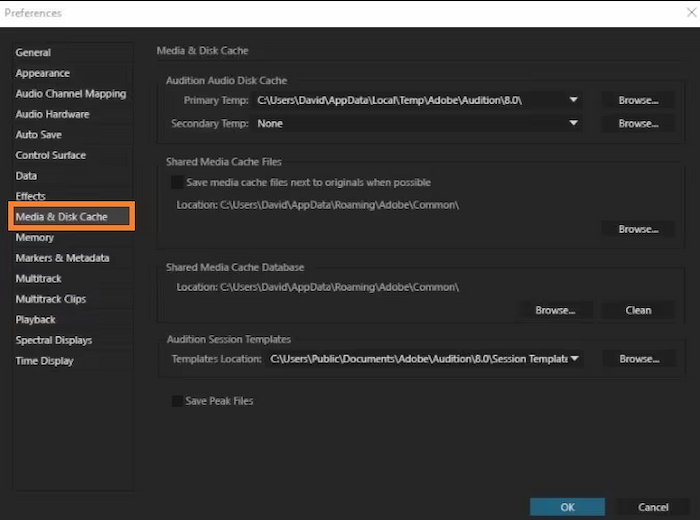Viewport: 700px width, 520px height.
Task: Go to Audio Channel Mapping settings
Action: [71, 93]
